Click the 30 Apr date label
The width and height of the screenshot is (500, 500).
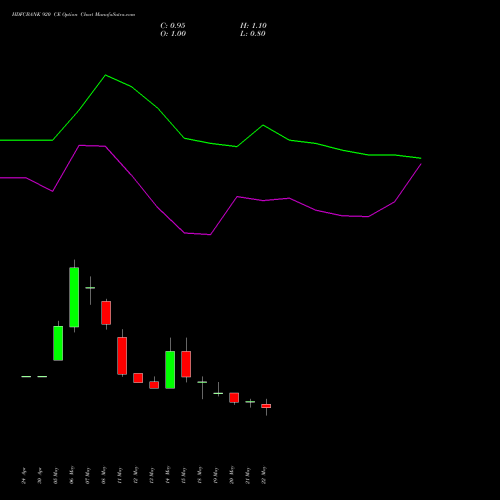40,475
